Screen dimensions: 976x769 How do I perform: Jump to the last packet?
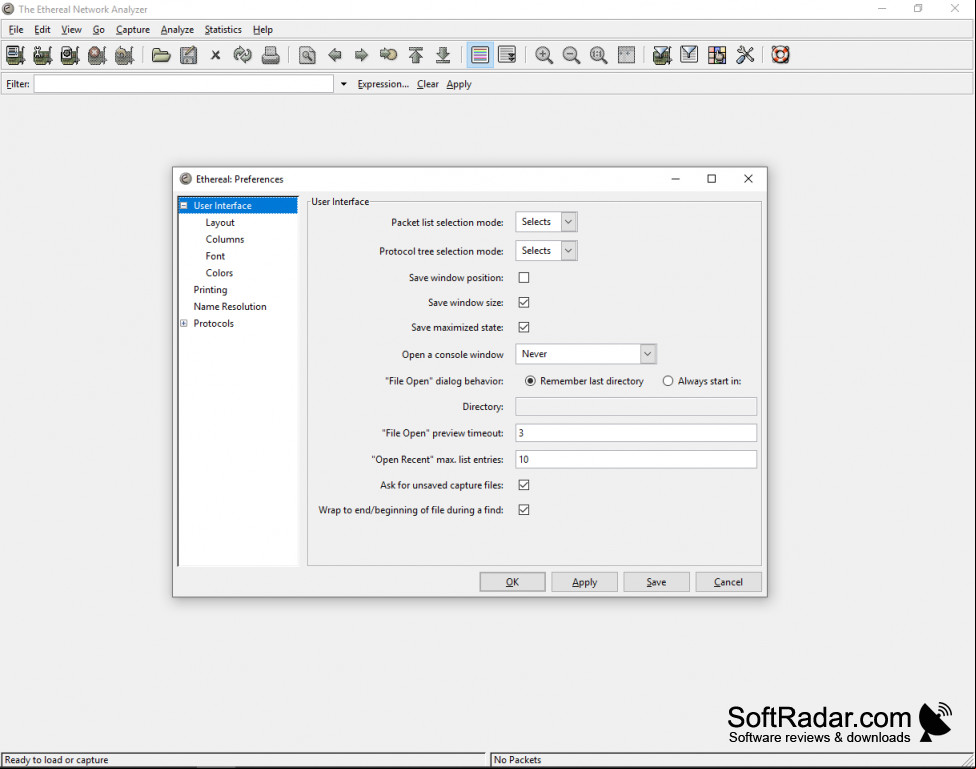(x=443, y=55)
